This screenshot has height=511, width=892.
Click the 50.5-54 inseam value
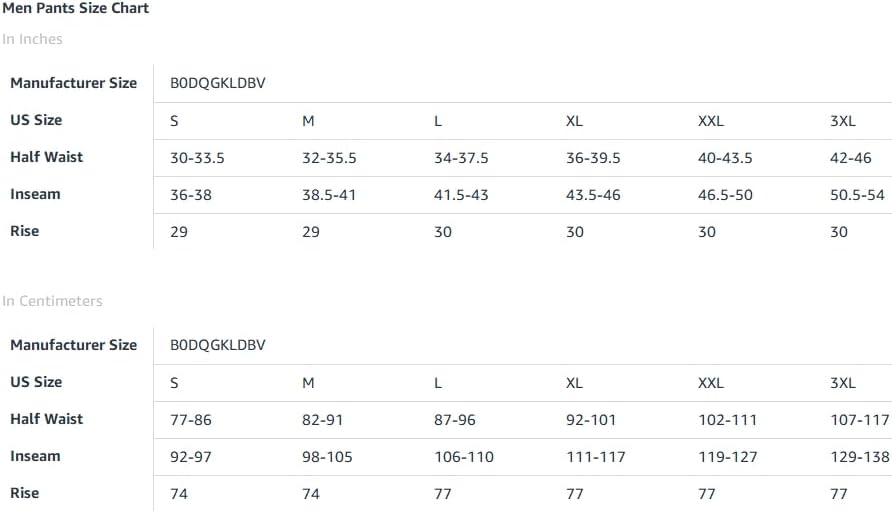pos(857,195)
